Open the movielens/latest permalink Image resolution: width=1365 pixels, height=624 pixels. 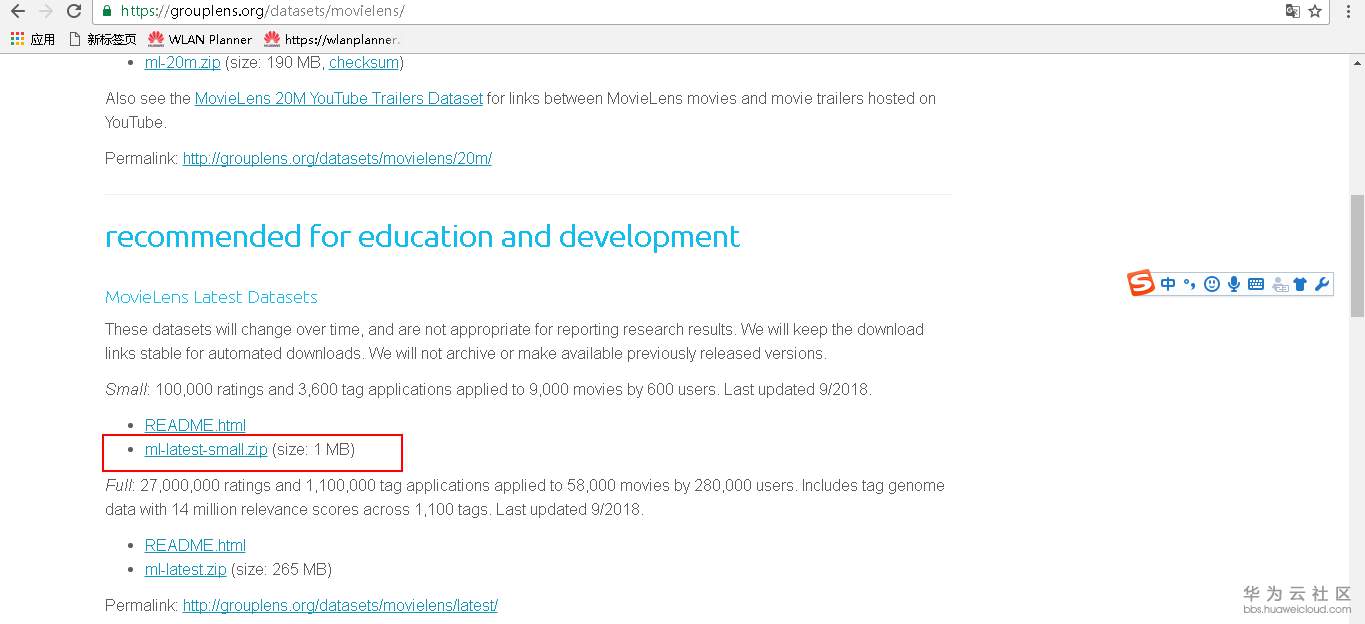tap(340, 605)
